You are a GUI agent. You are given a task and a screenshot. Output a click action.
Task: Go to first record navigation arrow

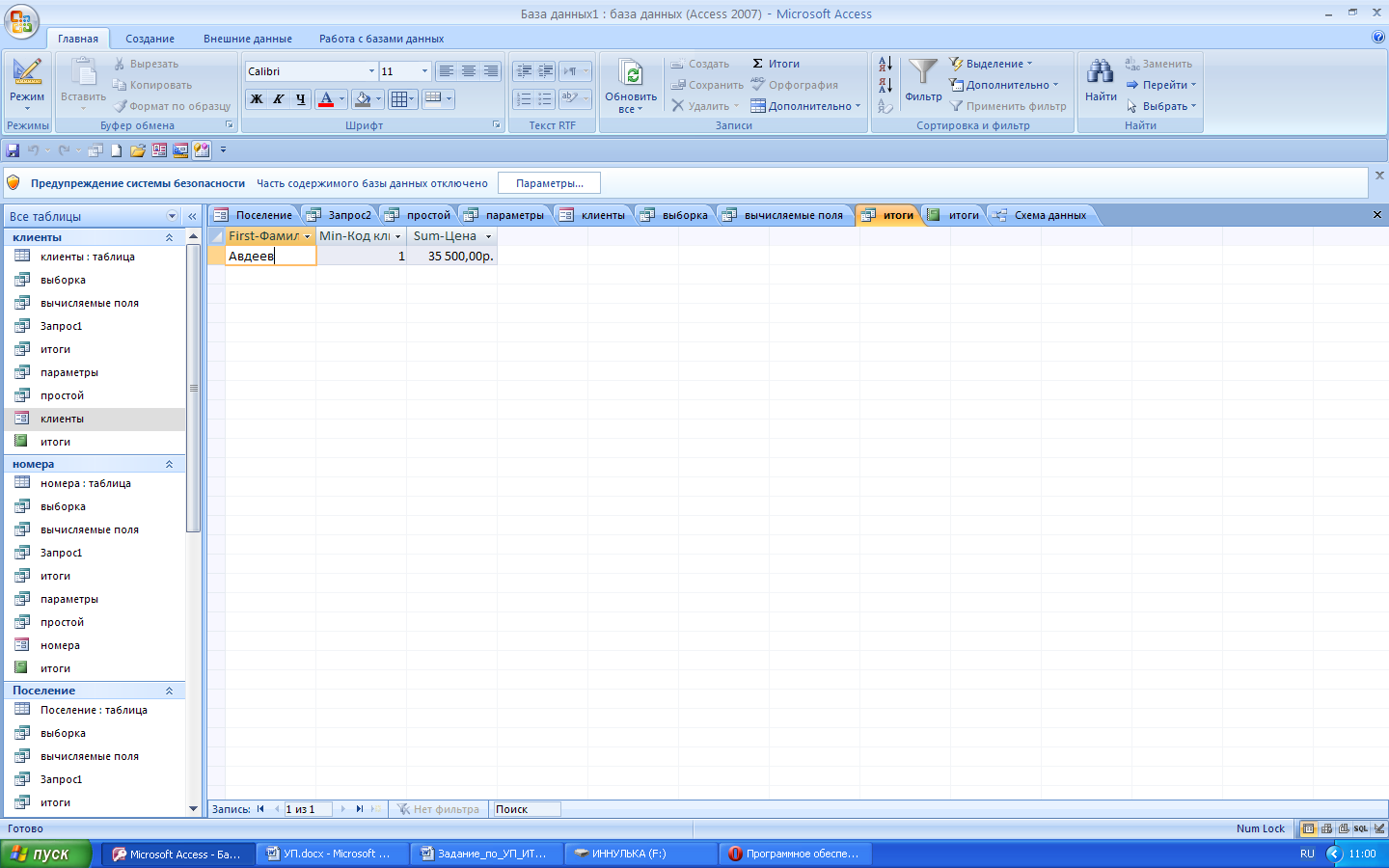click(x=260, y=809)
